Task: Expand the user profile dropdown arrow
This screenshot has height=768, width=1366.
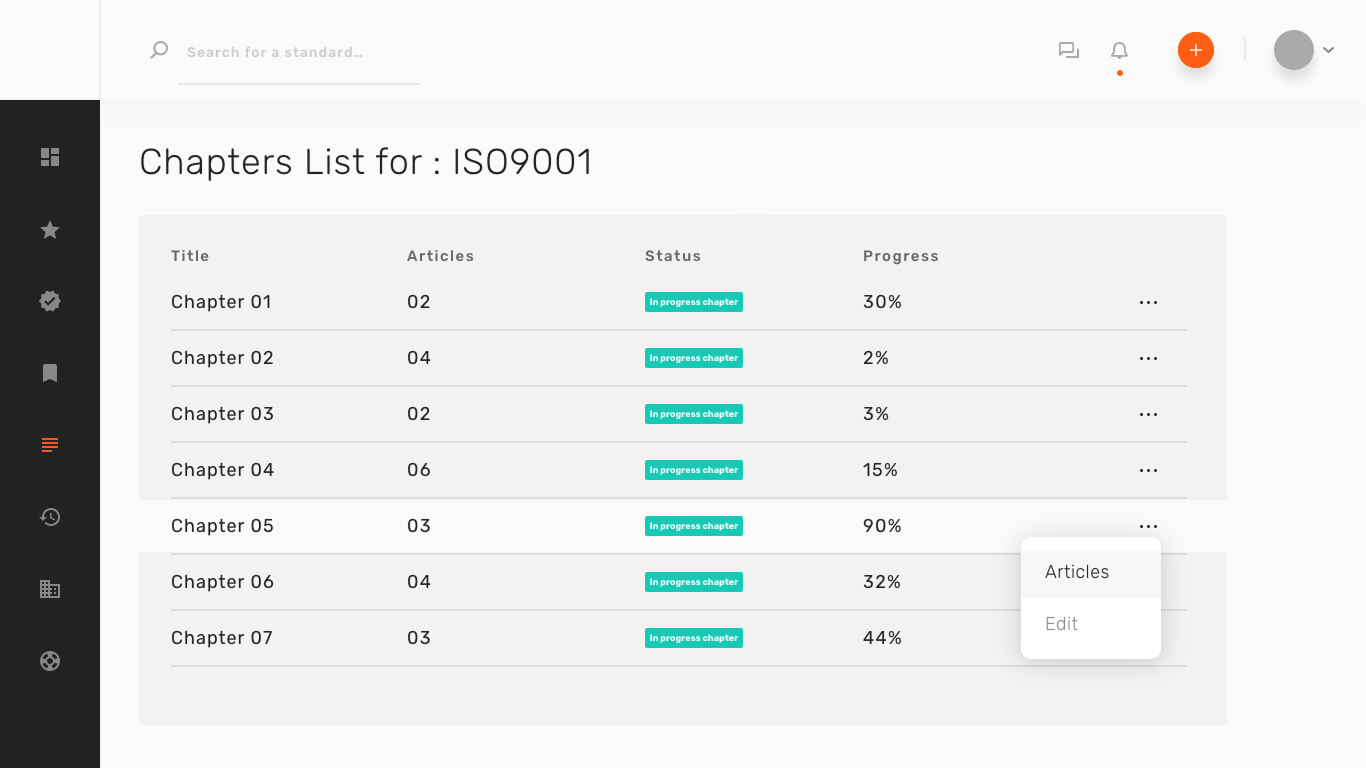Action: point(1329,50)
